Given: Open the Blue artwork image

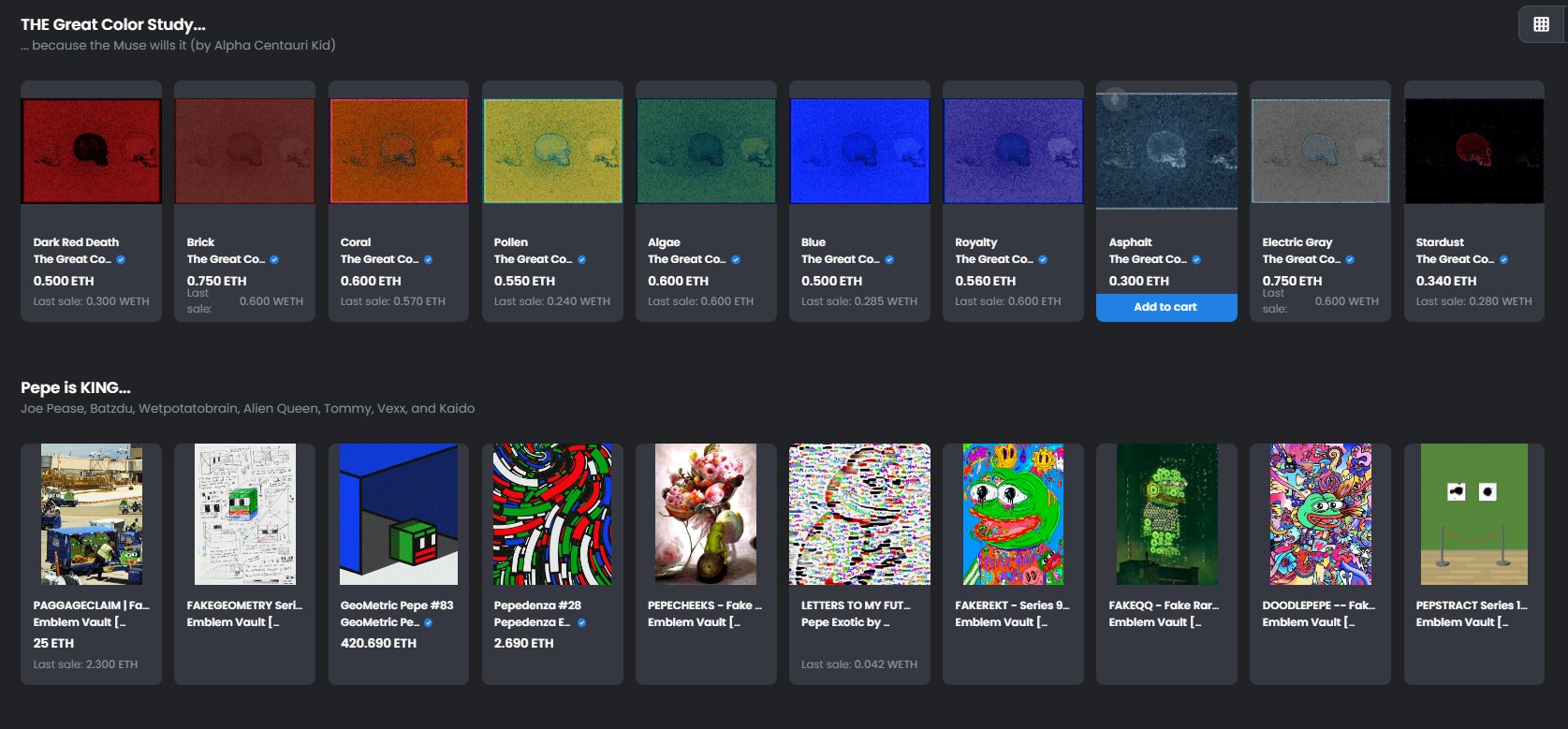Looking at the screenshot, I should pyautogui.click(x=859, y=151).
